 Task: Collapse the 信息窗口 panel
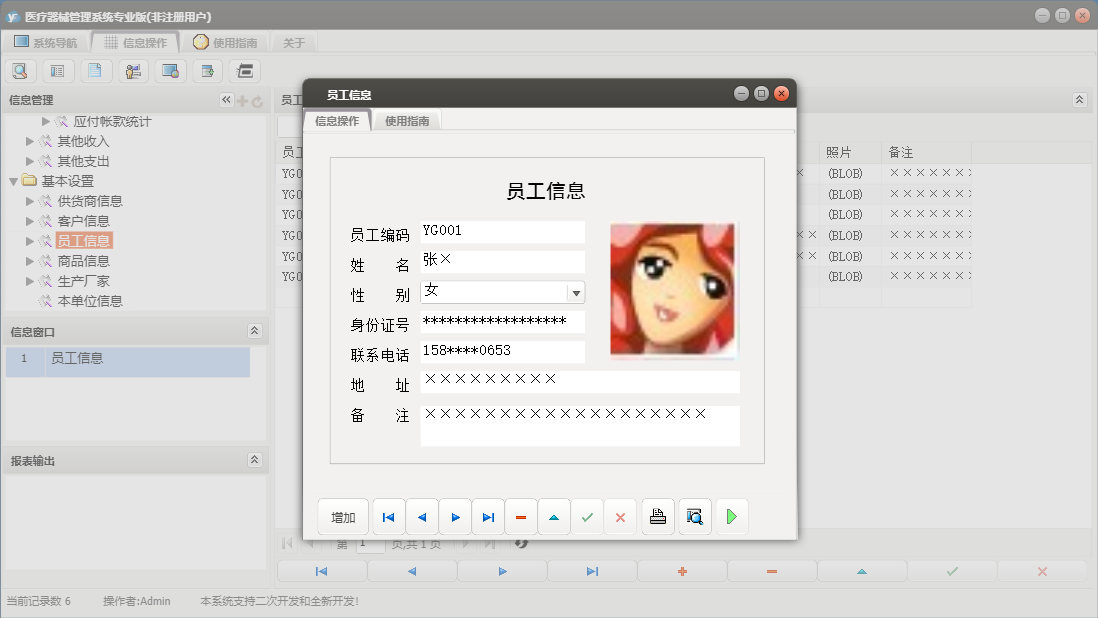click(254, 331)
